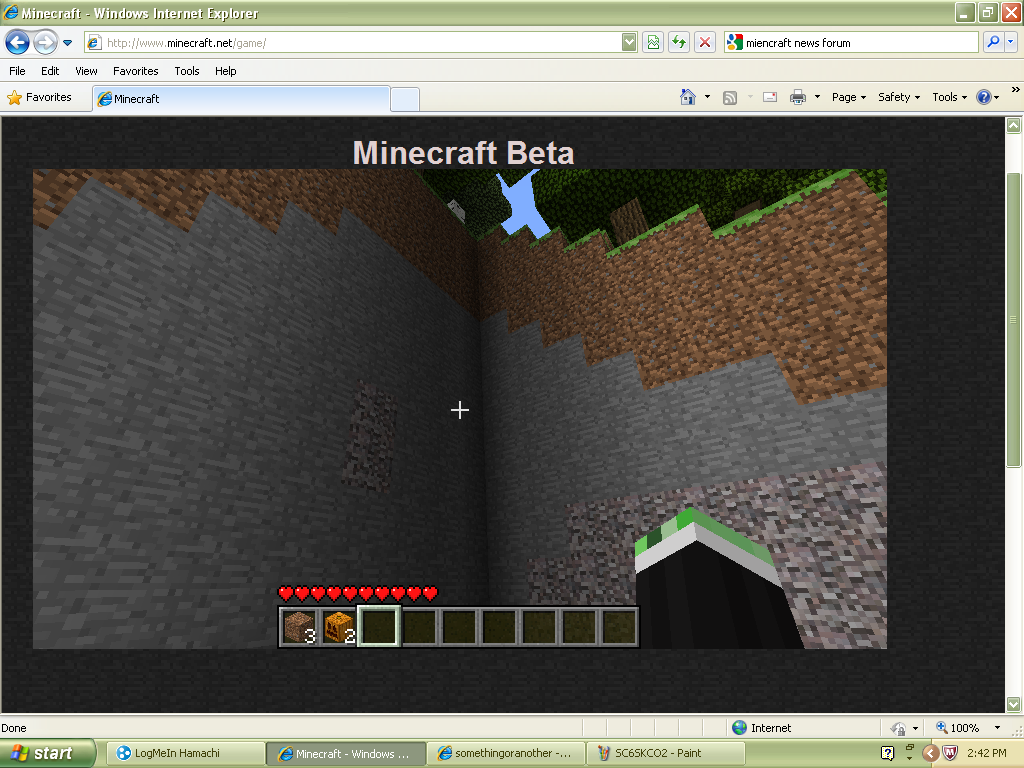This screenshot has height=768, width=1024.
Task: Click the scrollbar down arrow
Action: 1014,704
